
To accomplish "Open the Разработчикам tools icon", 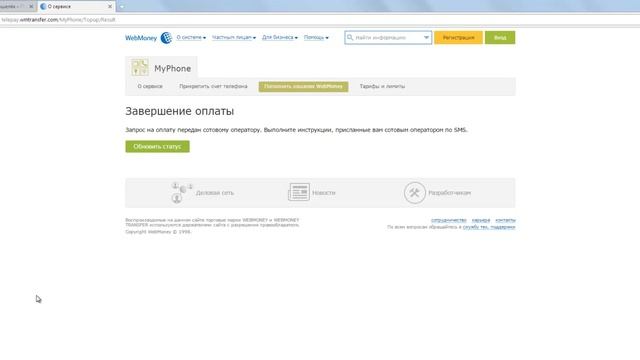I will point(415,193).
